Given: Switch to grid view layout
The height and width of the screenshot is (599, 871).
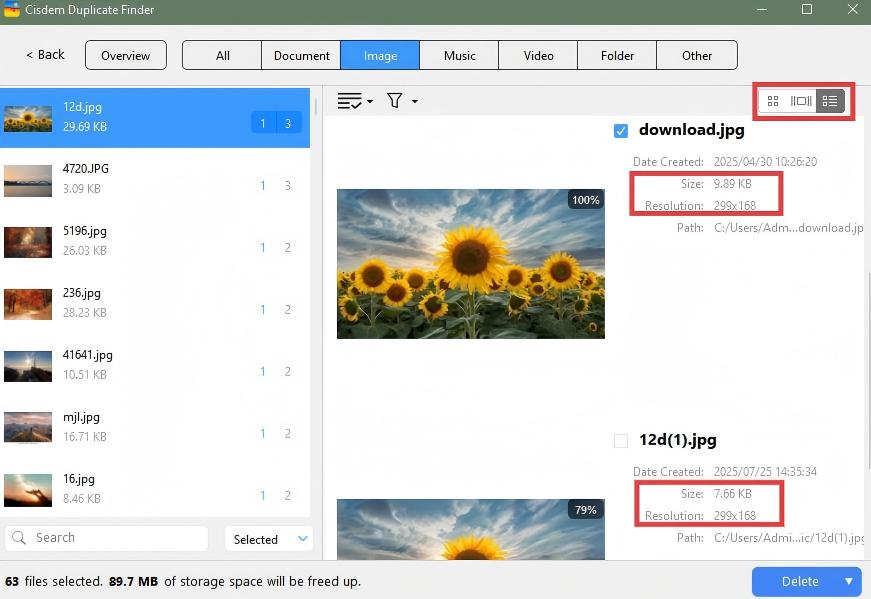Looking at the screenshot, I should (x=772, y=100).
